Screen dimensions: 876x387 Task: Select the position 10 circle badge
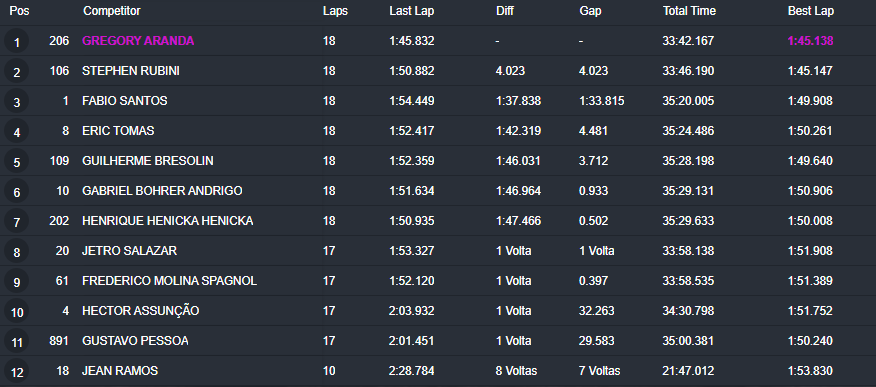[17, 312]
